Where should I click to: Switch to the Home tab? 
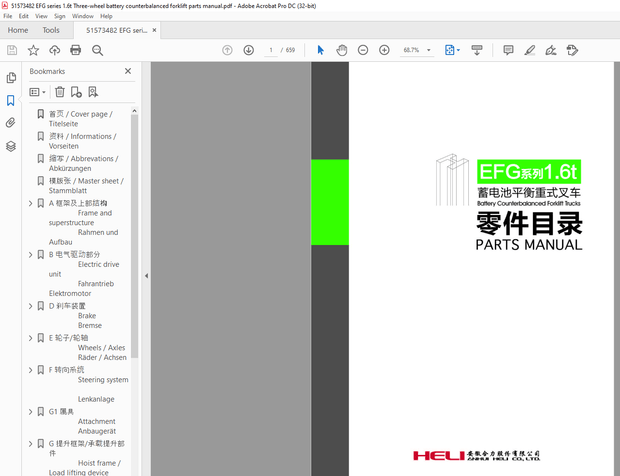pyautogui.click(x=18, y=30)
